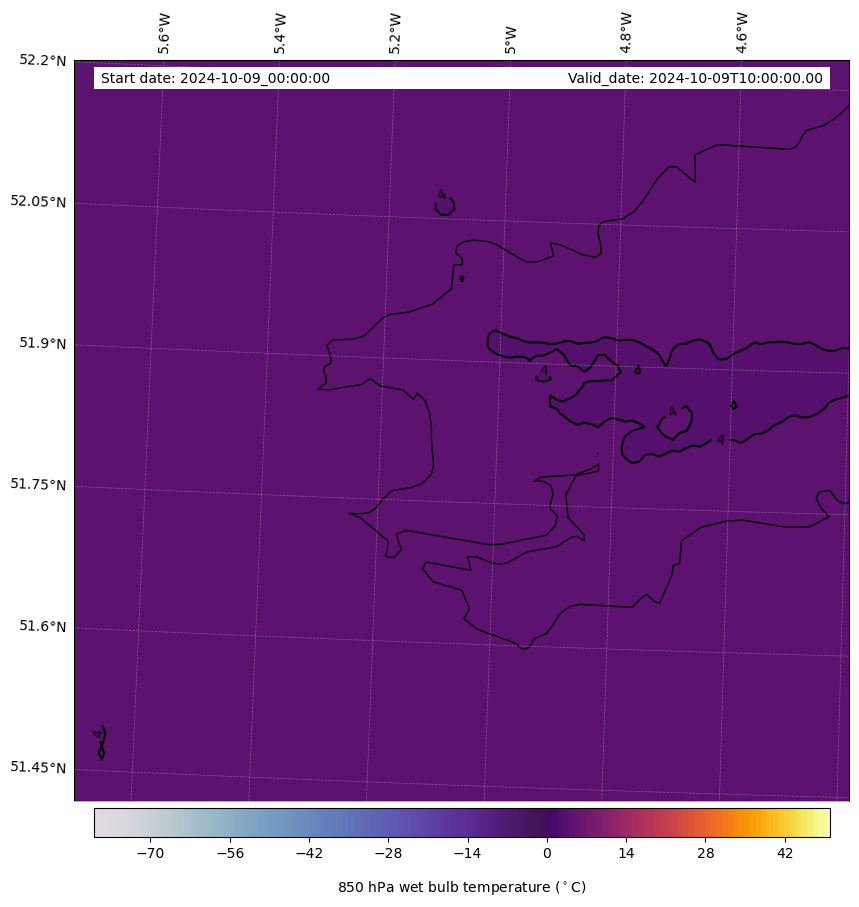Viewport: 859px width, 907px height.
Task: Click the 4.6°W longitude label
Action: point(742,33)
